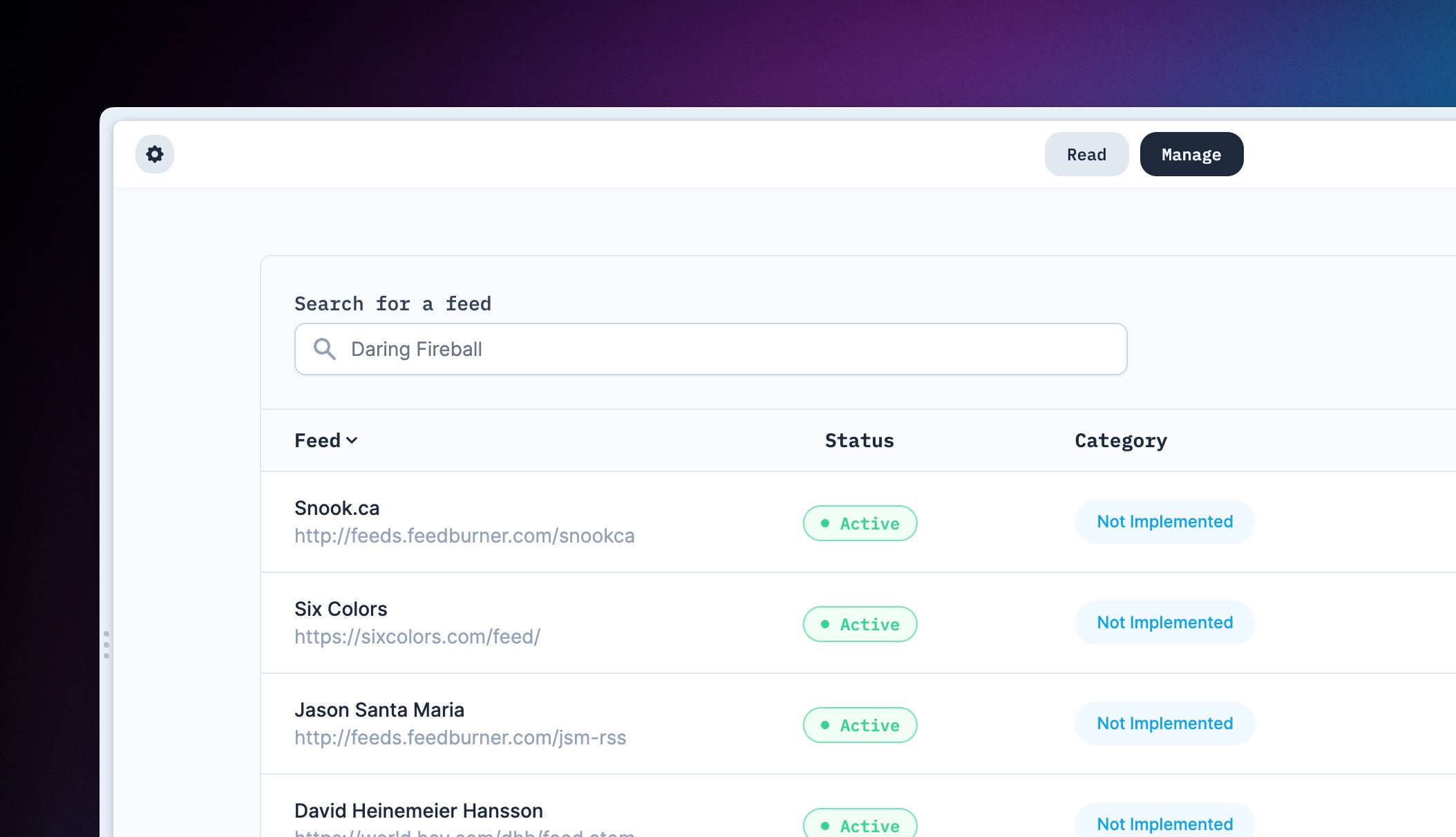Image resolution: width=1456 pixels, height=837 pixels.
Task: Open the Jason Santa Maria feed name
Action: click(x=379, y=710)
